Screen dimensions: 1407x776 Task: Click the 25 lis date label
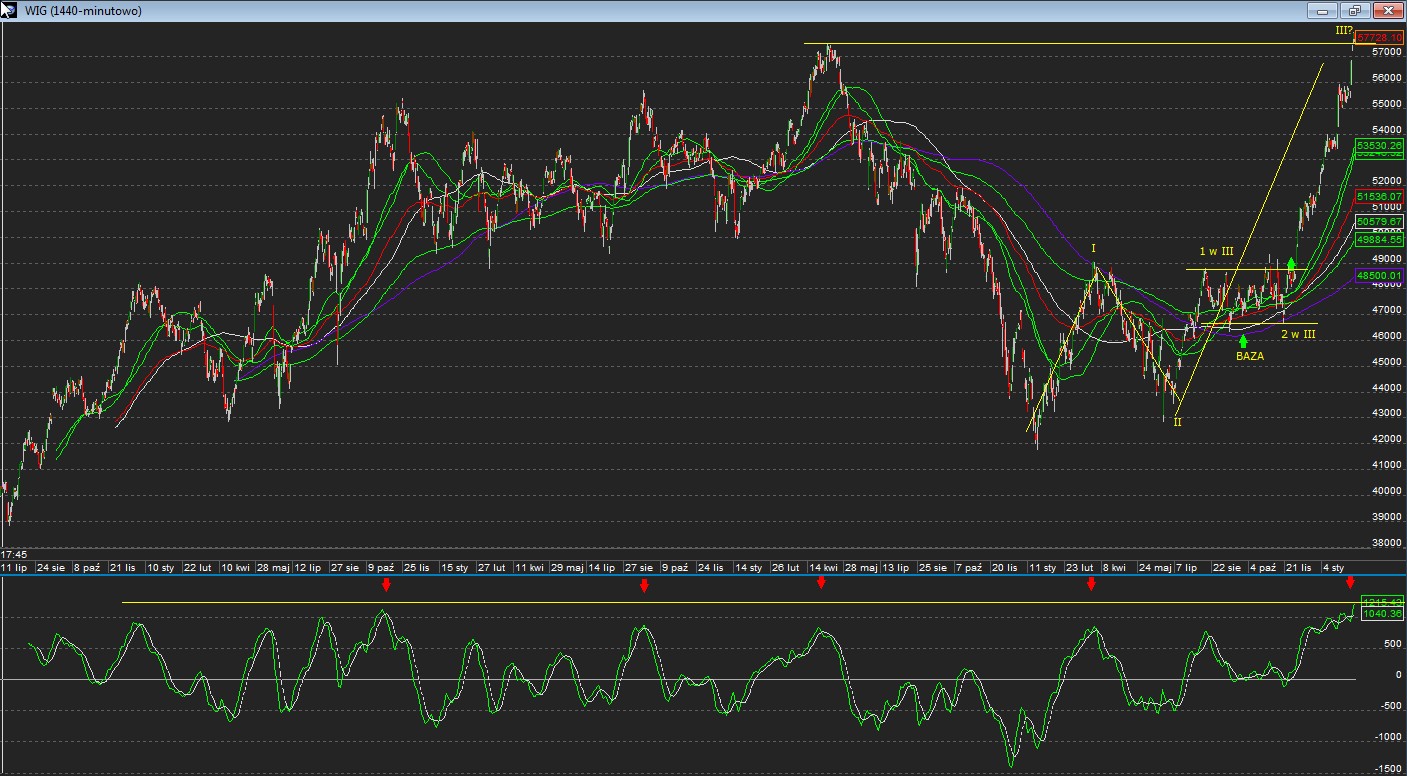pyautogui.click(x=417, y=567)
